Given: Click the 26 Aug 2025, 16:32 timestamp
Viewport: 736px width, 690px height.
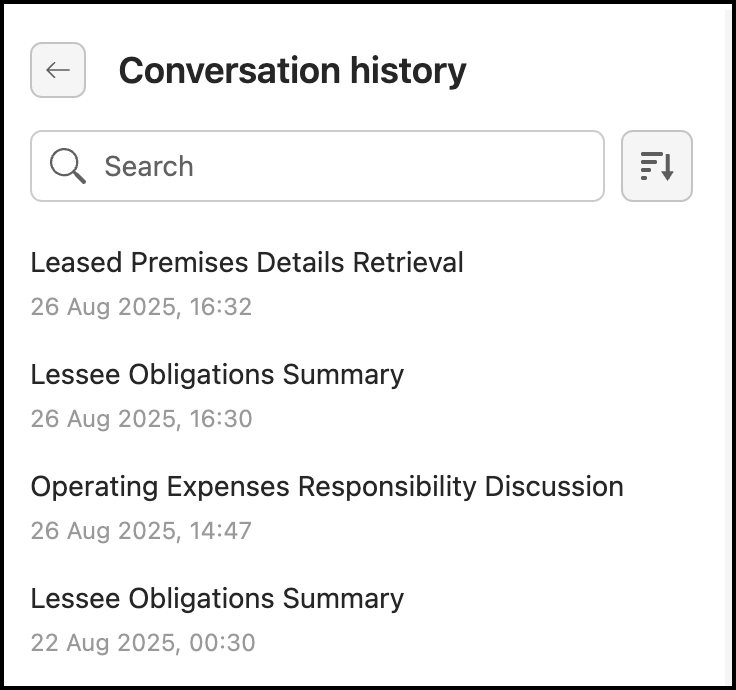Looking at the screenshot, I should tap(141, 306).
